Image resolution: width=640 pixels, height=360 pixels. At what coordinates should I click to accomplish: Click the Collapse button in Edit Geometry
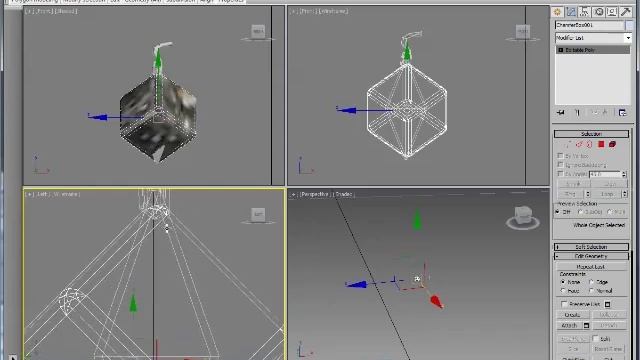coord(609,315)
